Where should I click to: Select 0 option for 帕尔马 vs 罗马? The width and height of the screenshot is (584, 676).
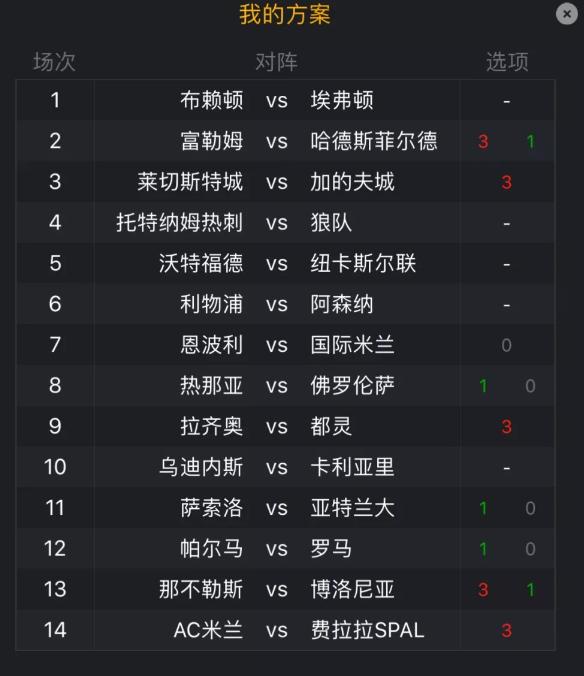coord(531,549)
